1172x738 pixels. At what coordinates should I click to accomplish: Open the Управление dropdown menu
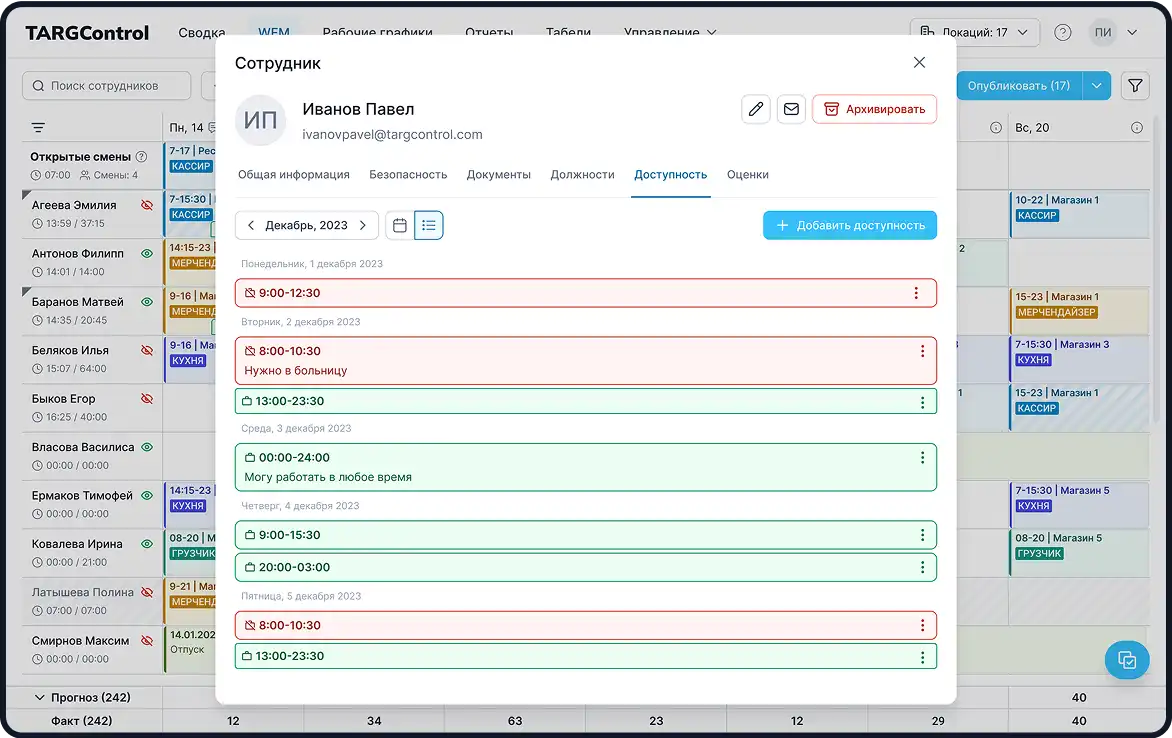tap(670, 32)
